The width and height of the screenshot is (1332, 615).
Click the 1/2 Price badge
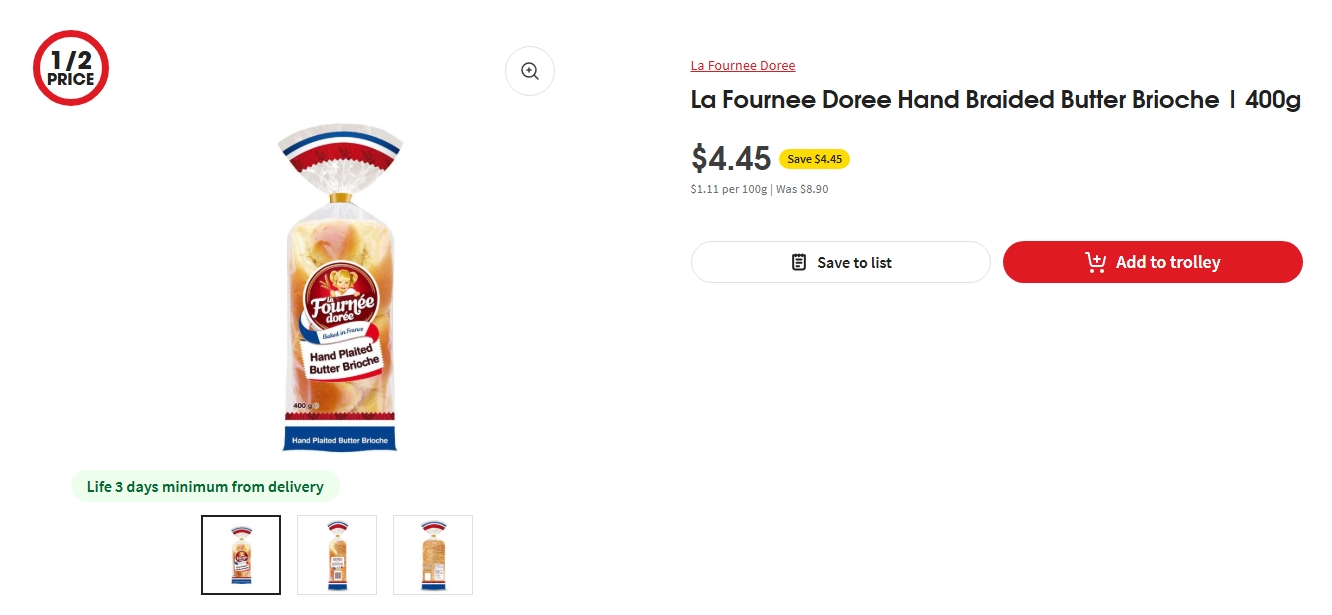(x=70, y=68)
